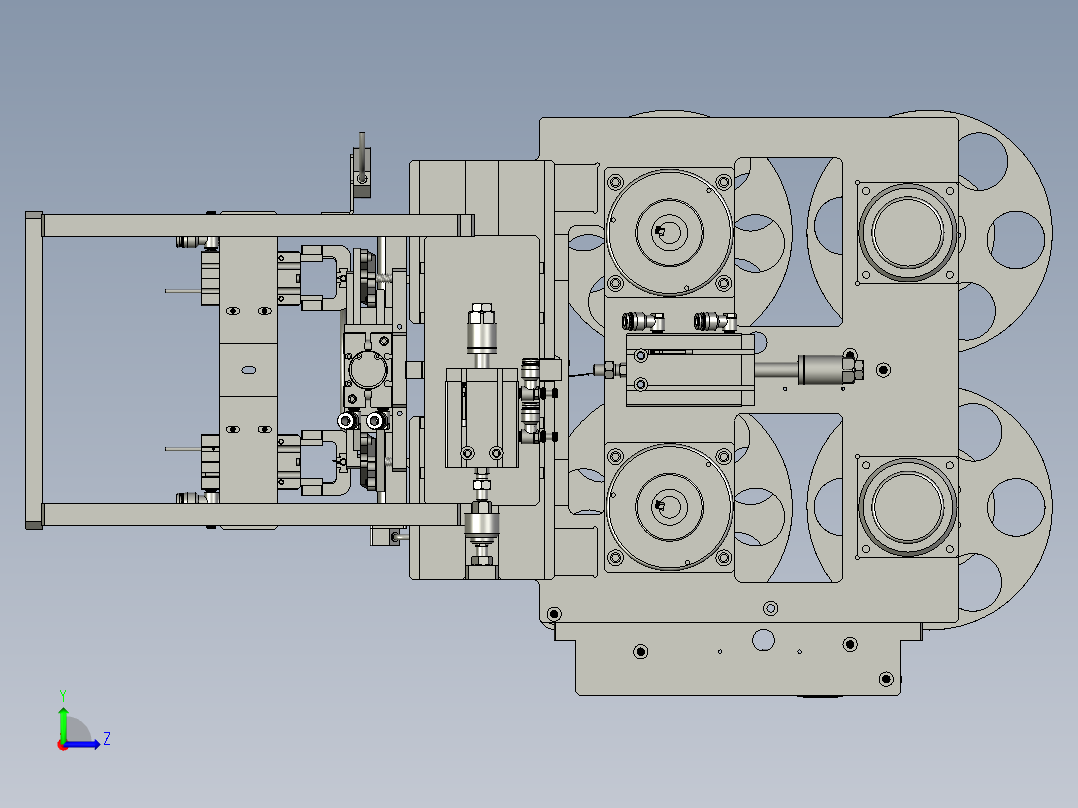Image resolution: width=1078 pixels, height=808 pixels.
Task: Click the top-right bearing ring
Action: tap(905, 230)
